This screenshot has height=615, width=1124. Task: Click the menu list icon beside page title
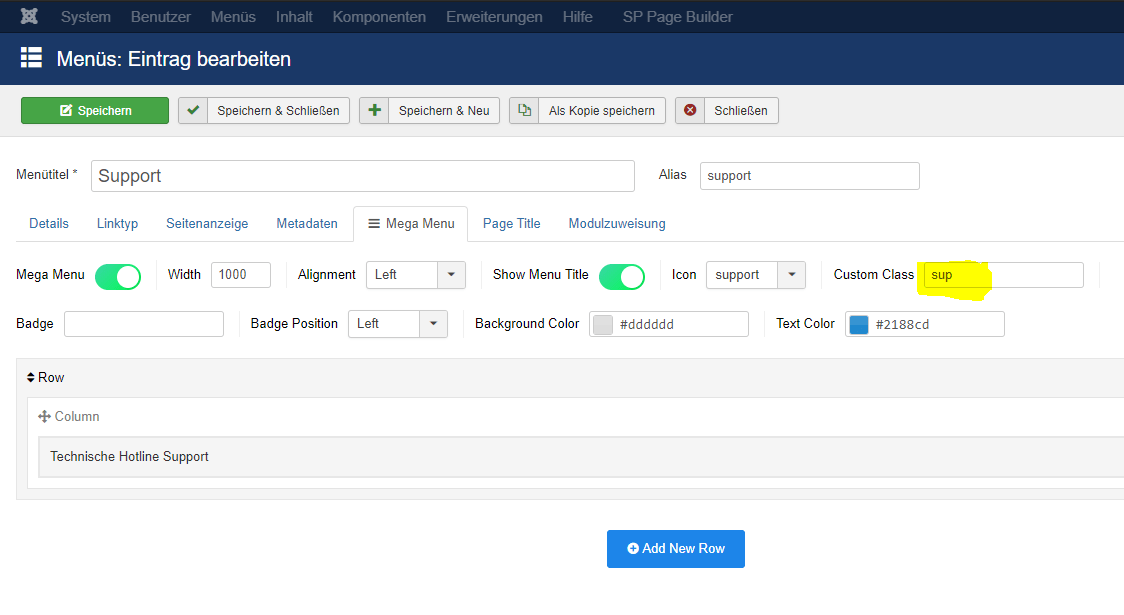pos(31,58)
